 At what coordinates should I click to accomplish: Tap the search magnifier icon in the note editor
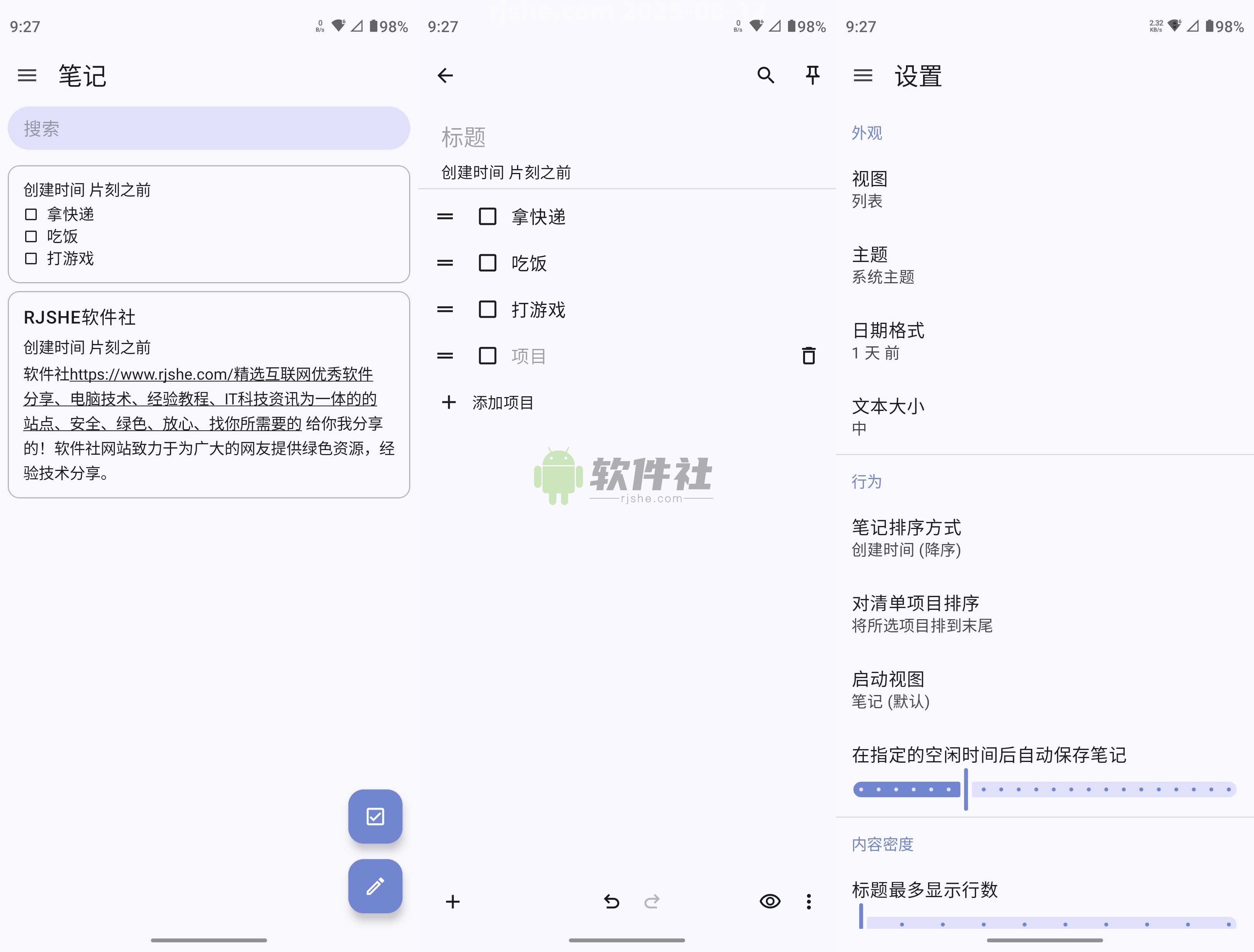click(766, 75)
